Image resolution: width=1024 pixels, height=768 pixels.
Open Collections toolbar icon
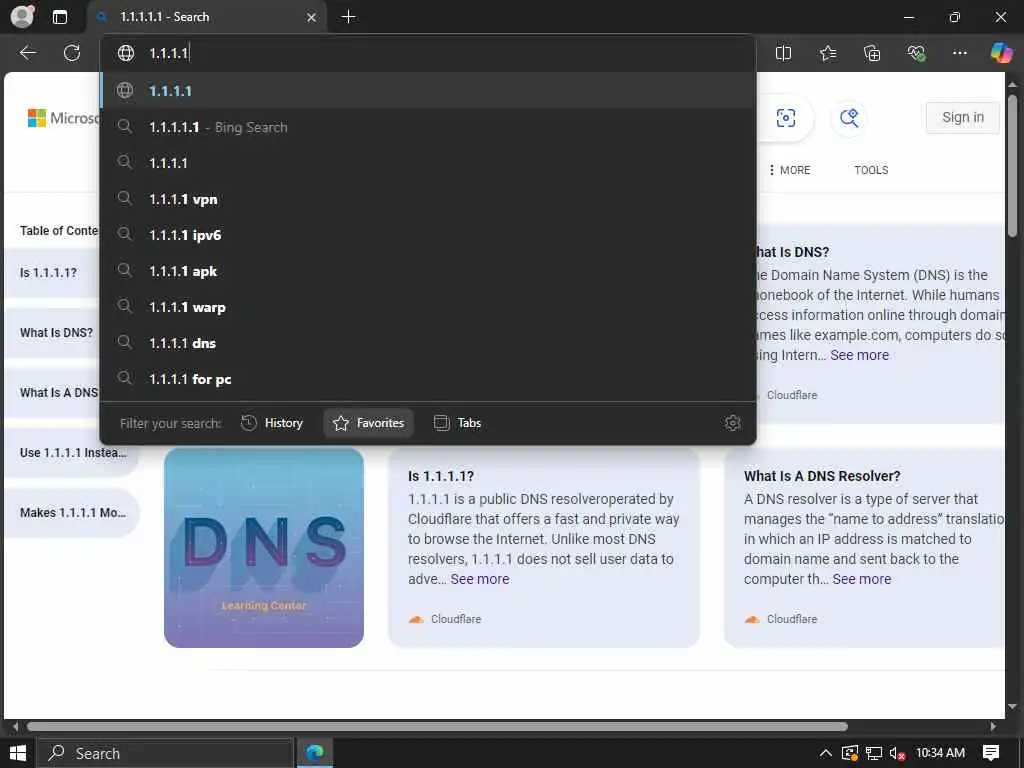pos(872,53)
